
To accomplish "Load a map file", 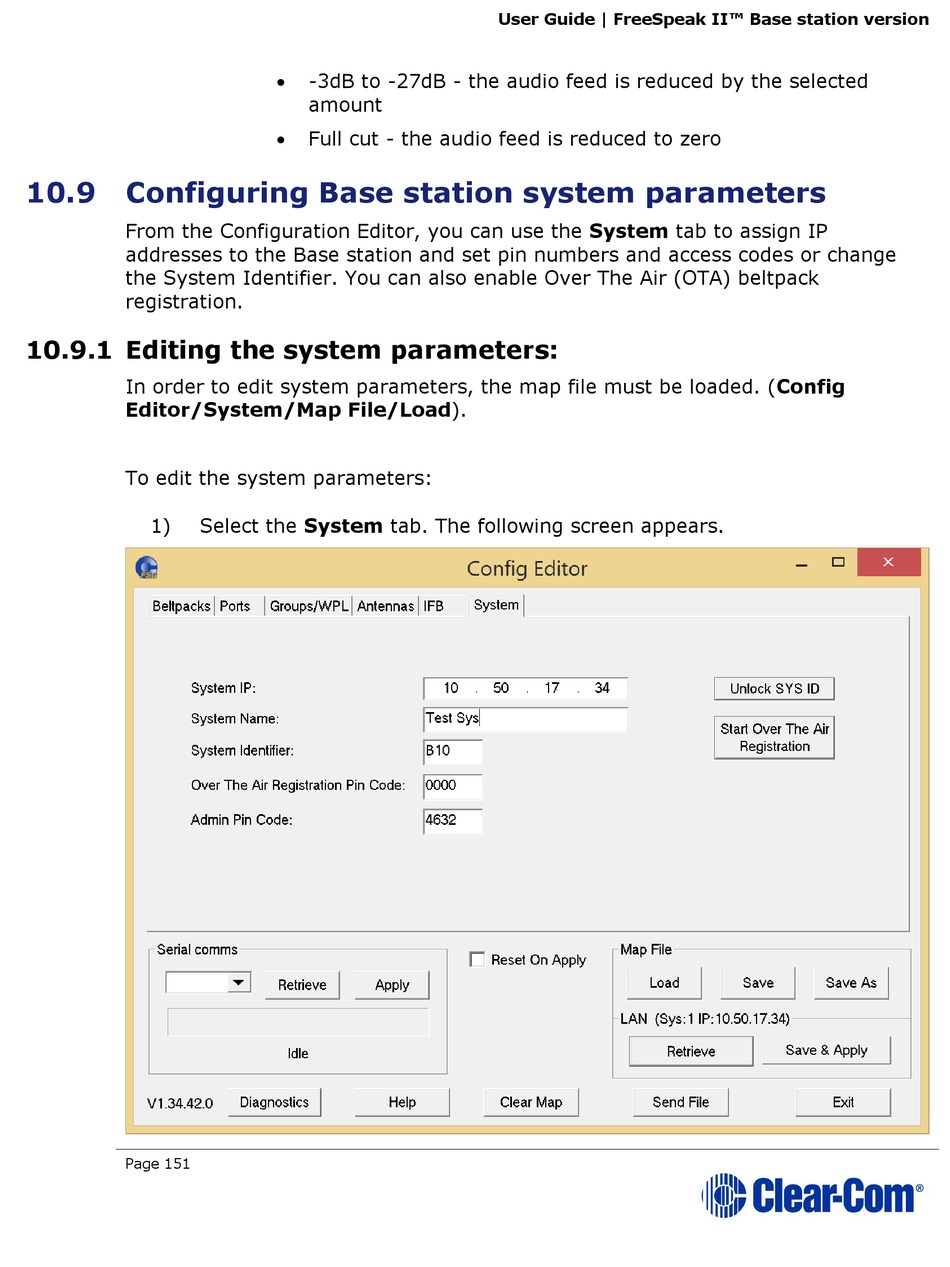I will point(664,983).
